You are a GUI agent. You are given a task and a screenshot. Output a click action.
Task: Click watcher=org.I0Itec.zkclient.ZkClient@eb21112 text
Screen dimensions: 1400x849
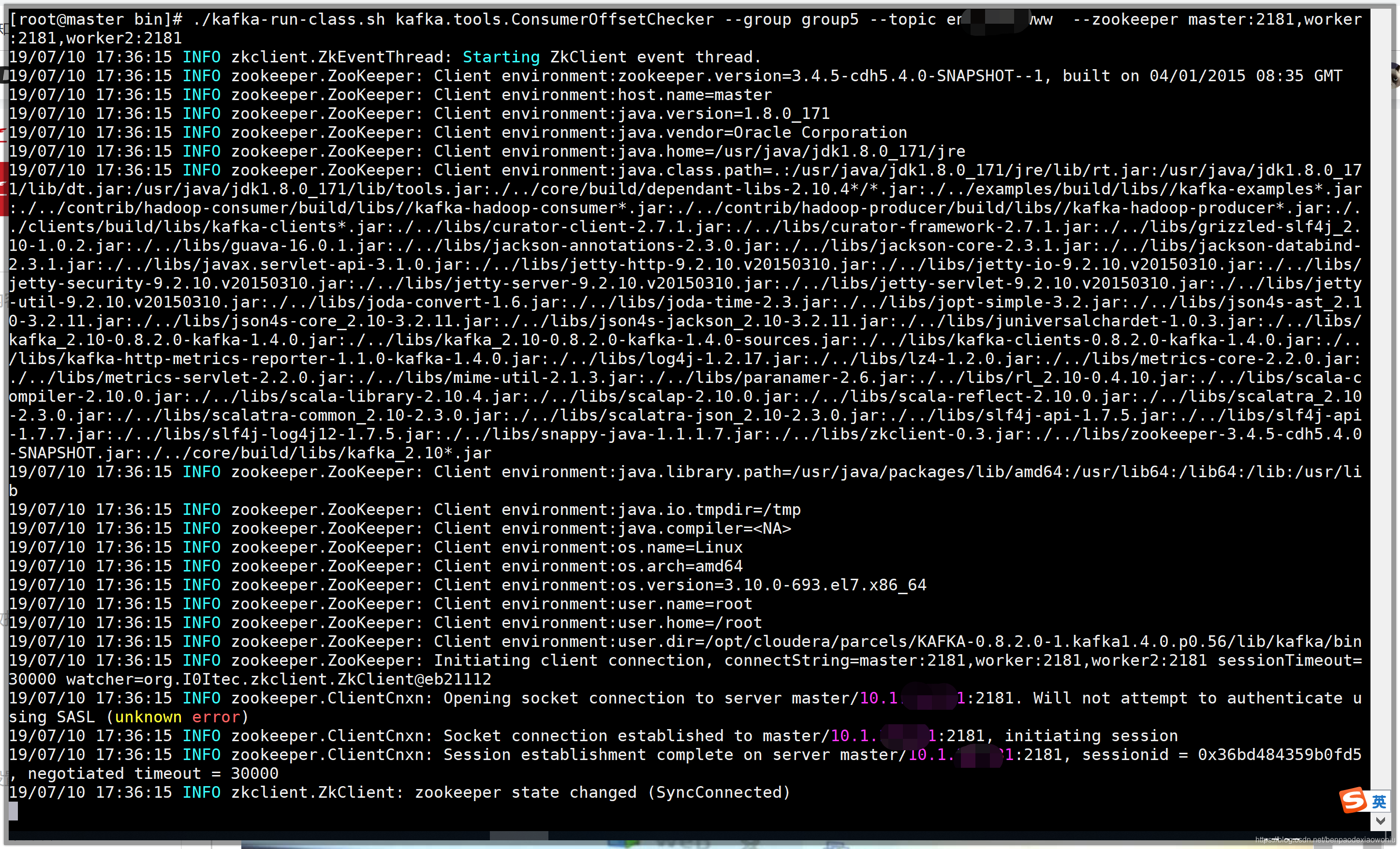[279, 679]
